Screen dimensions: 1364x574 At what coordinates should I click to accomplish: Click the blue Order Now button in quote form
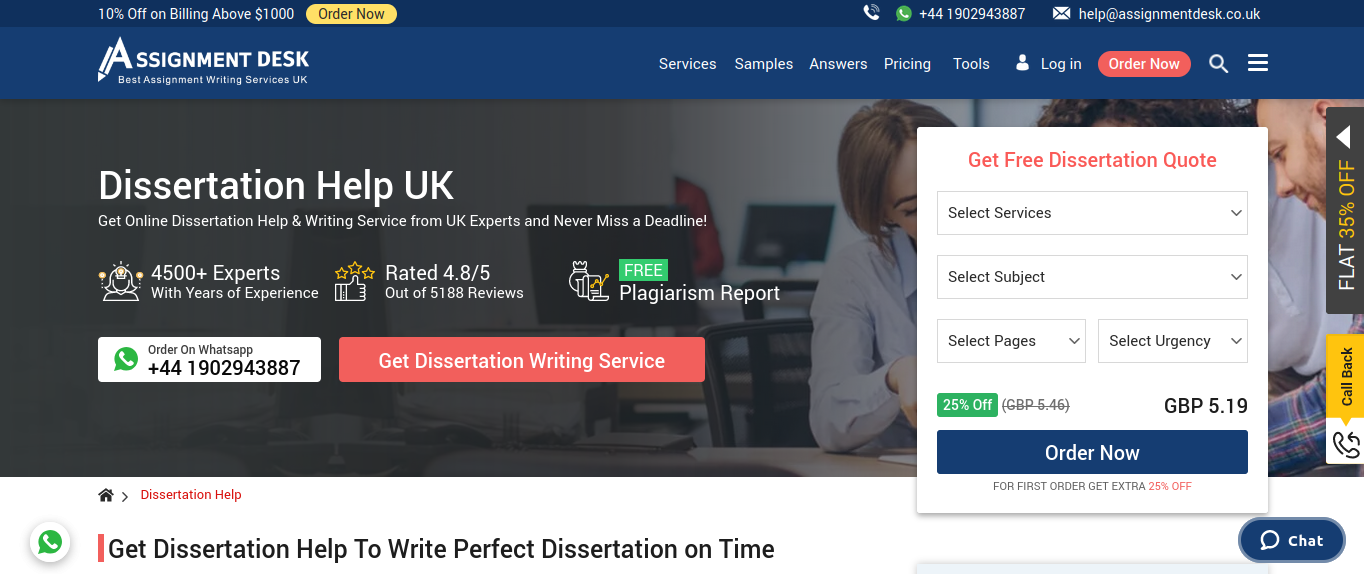point(1092,452)
